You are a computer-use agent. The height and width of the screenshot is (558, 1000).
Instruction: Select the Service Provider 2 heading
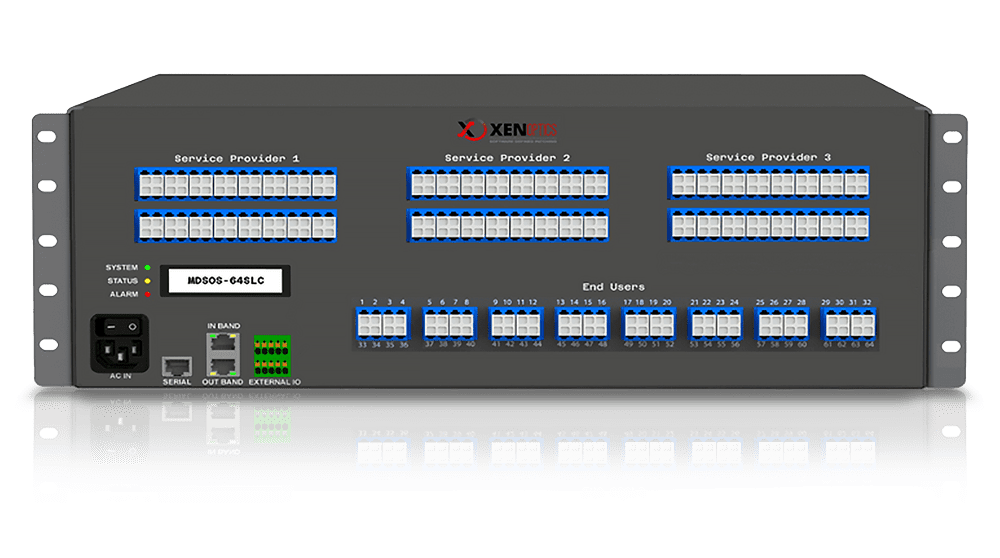(x=507, y=158)
